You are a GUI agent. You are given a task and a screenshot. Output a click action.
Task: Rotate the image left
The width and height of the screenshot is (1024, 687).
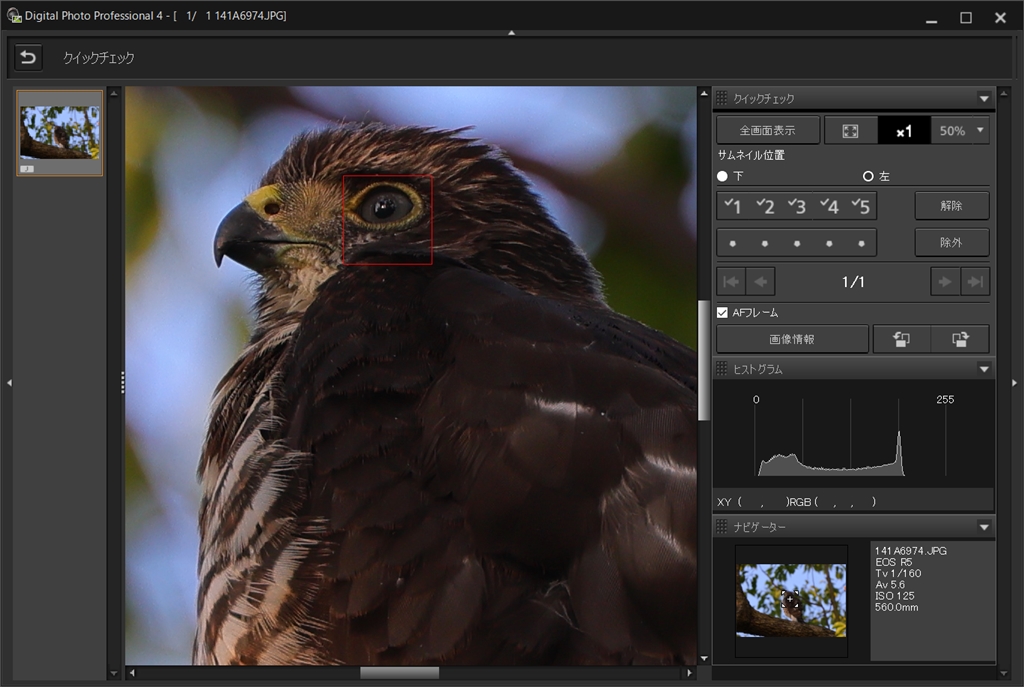(x=901, y=339)
